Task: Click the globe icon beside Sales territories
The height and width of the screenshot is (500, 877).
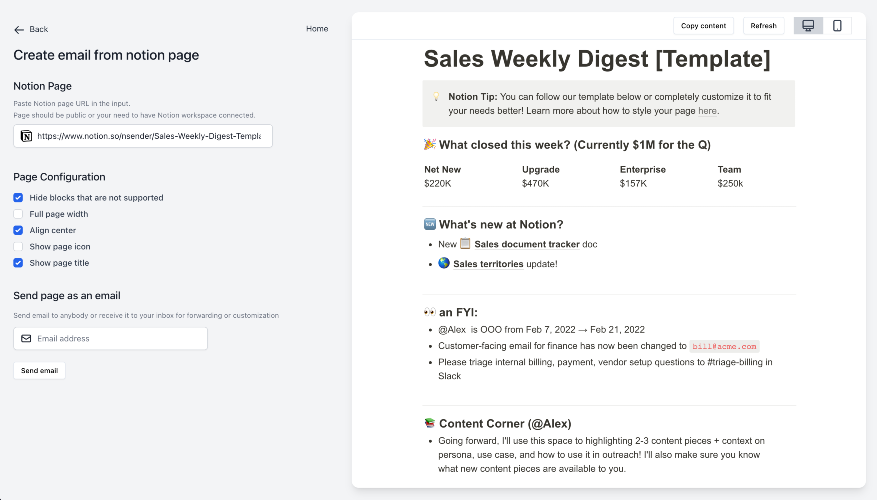Action: pos(444,263)
